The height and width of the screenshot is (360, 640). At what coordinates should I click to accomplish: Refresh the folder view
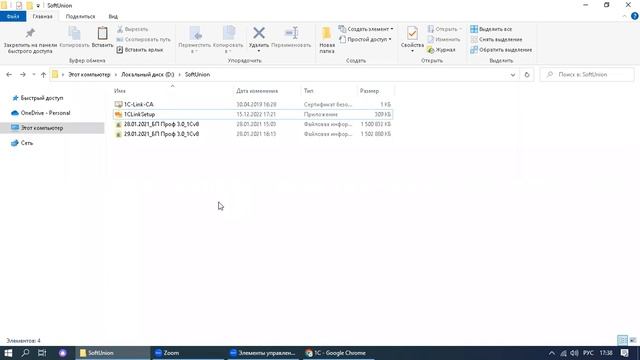tap(527, 75)
